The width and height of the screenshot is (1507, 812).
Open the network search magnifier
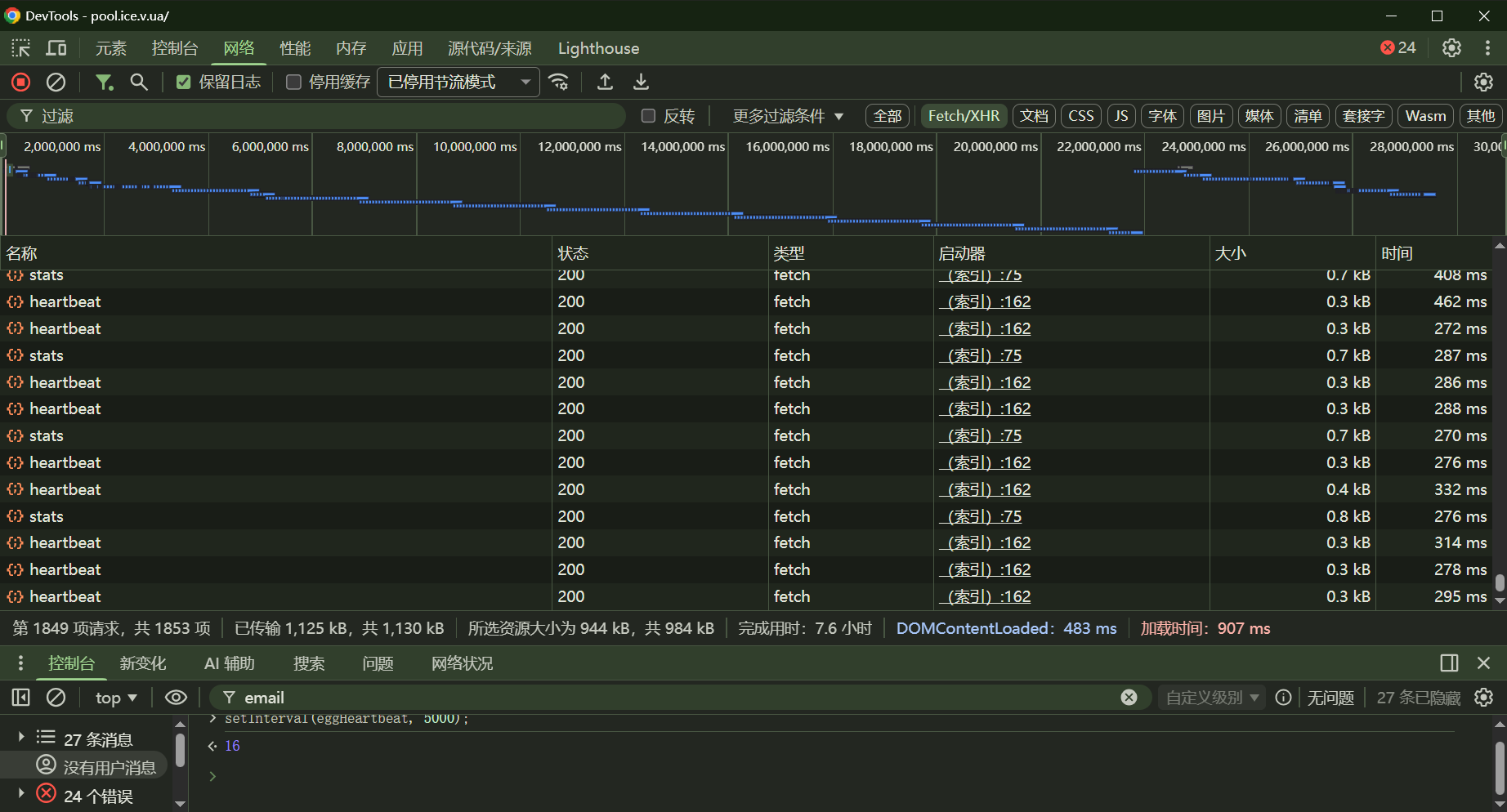(139, 82)
